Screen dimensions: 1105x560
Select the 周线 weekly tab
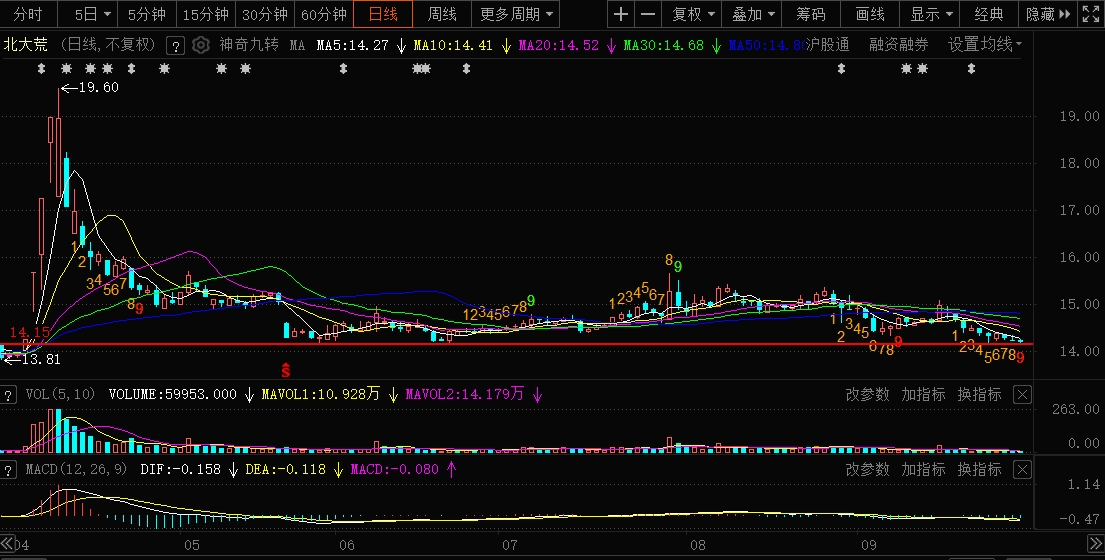click(443, 14)
